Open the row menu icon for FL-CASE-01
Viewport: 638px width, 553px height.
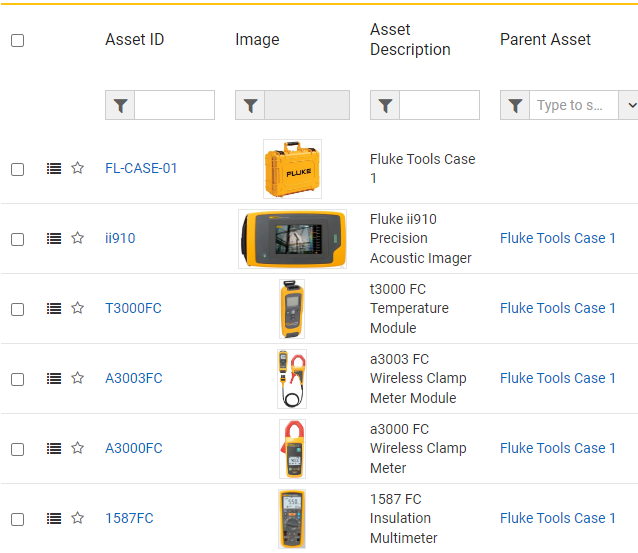tap(54, 168)
